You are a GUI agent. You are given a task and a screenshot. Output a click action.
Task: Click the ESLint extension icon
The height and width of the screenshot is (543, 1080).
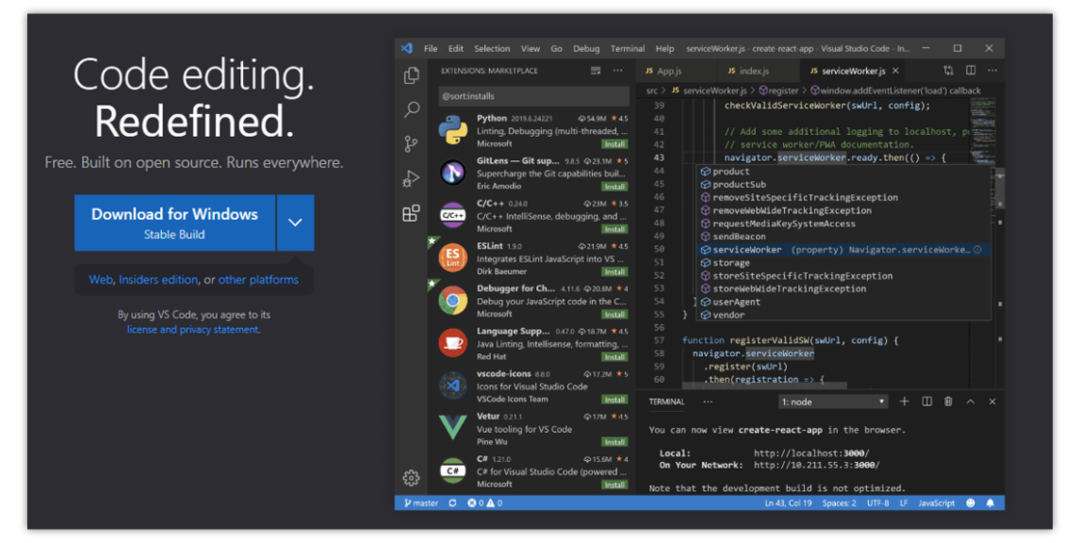coord(453,258)
